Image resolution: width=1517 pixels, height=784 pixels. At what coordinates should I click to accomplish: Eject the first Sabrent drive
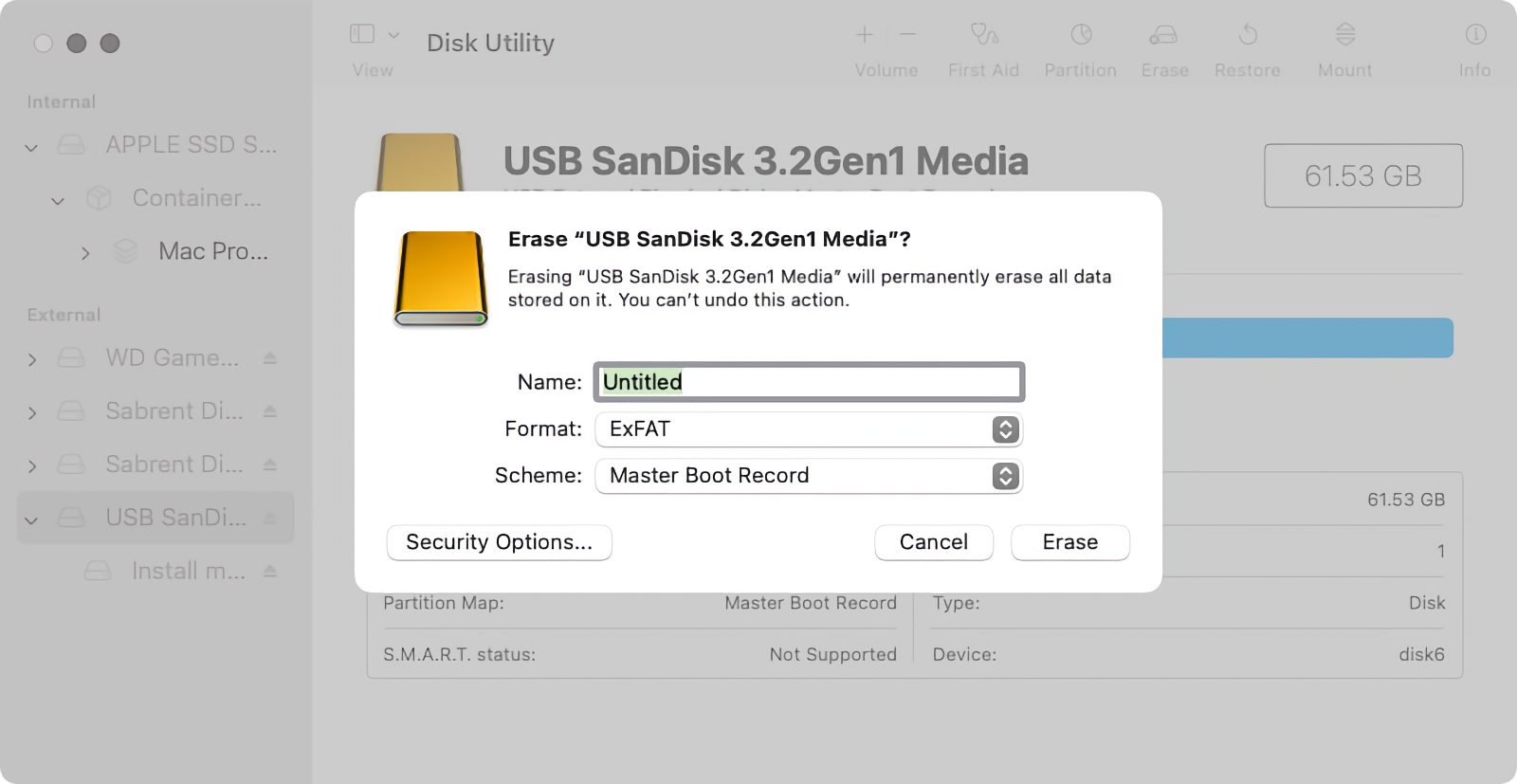tap(270, 411)
